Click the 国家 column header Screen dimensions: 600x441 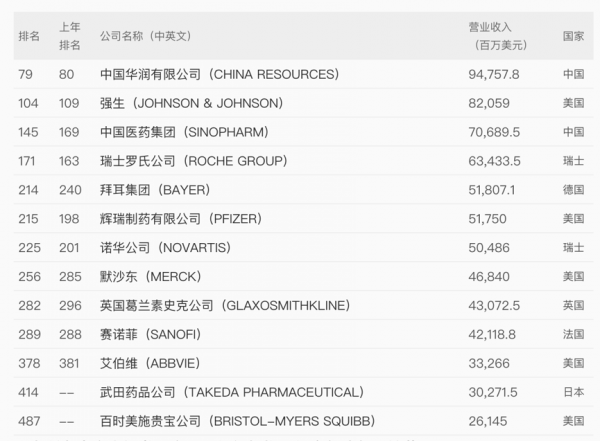[573, 36]
